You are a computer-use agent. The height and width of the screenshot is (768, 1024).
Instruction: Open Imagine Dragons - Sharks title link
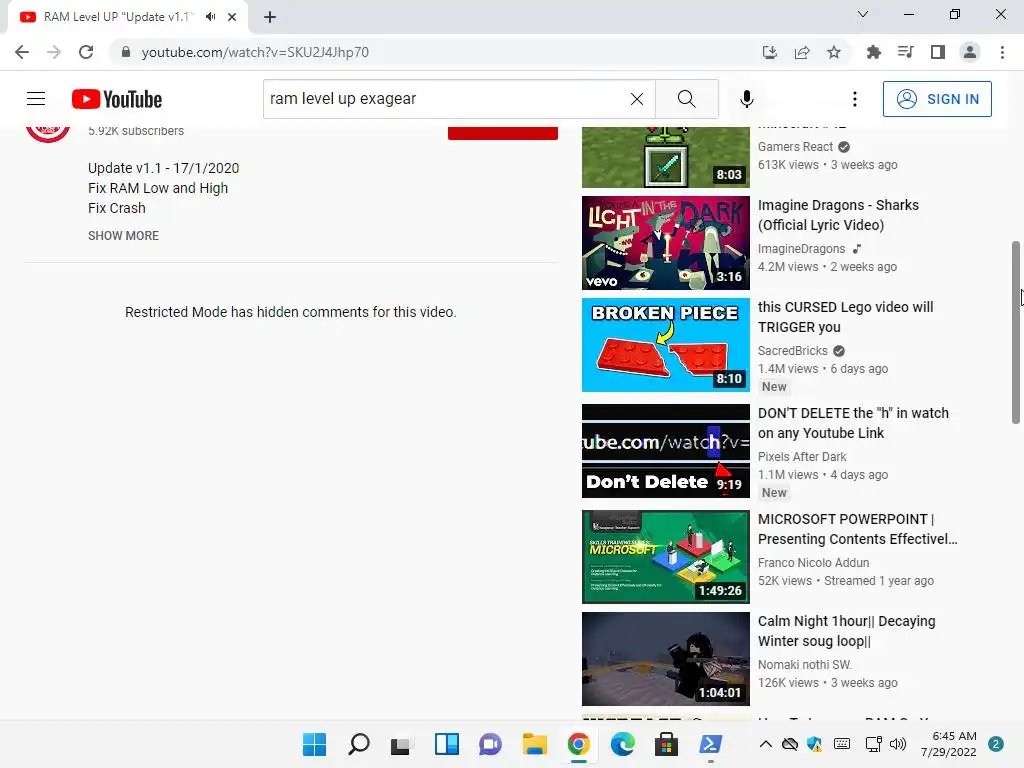coord(838,215)
